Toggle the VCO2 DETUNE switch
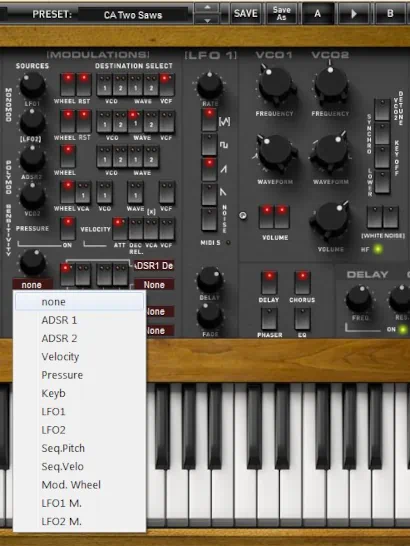 [382, 110]
